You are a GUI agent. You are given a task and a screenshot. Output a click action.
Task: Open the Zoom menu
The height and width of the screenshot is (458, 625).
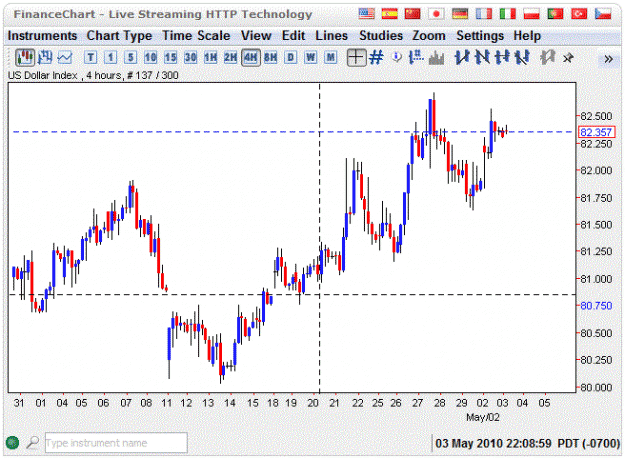429,36
